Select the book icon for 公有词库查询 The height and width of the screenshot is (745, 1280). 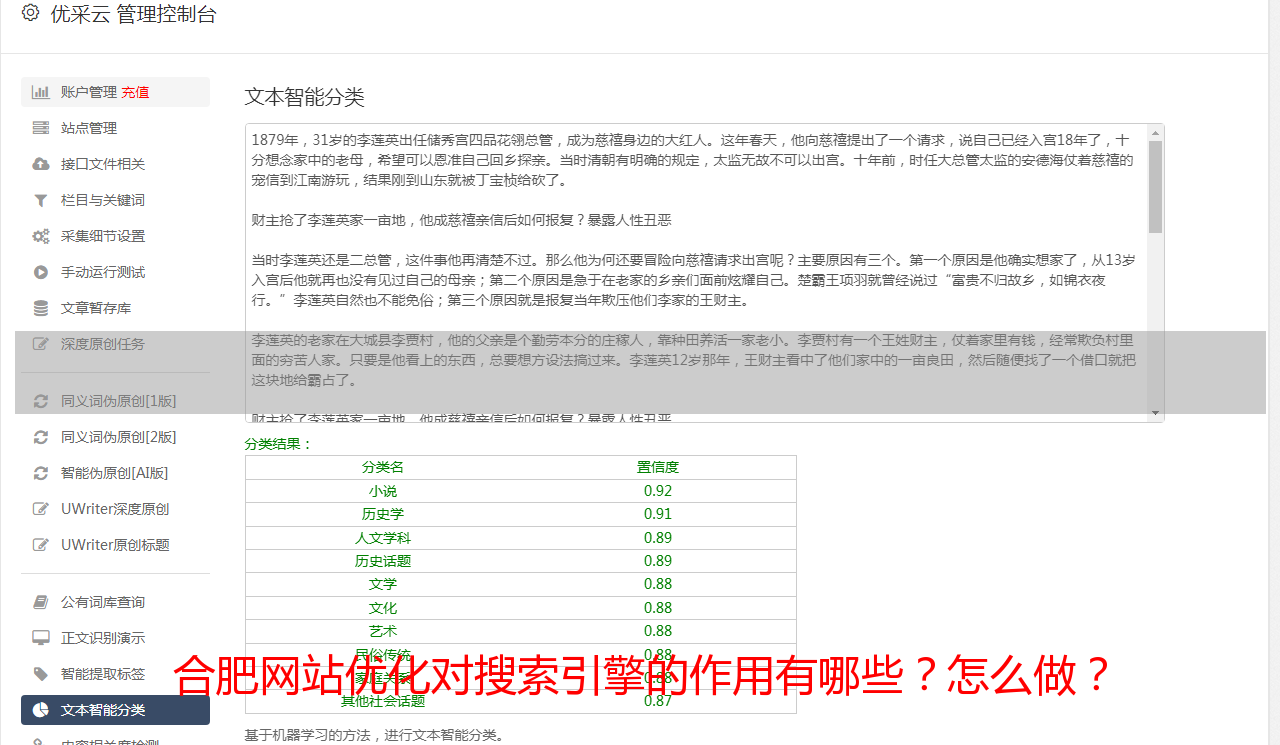click(41, 602)
